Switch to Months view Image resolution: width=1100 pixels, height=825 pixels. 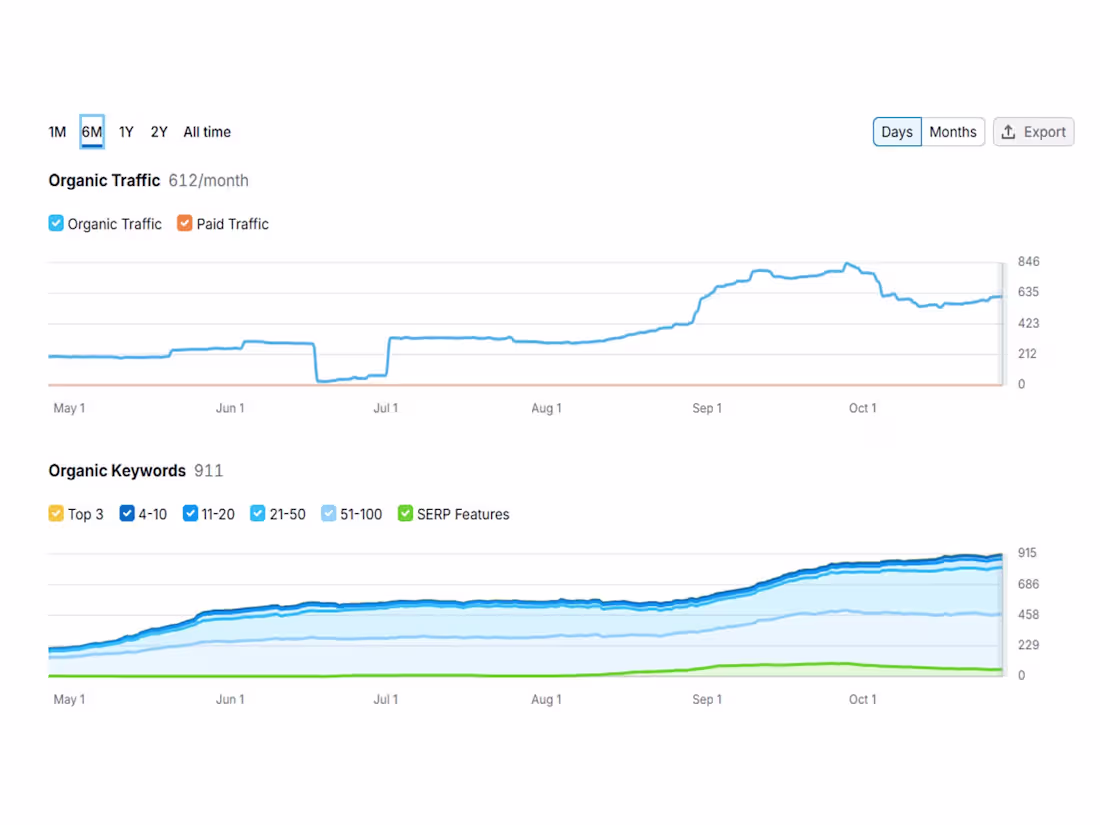coord(953,132)
